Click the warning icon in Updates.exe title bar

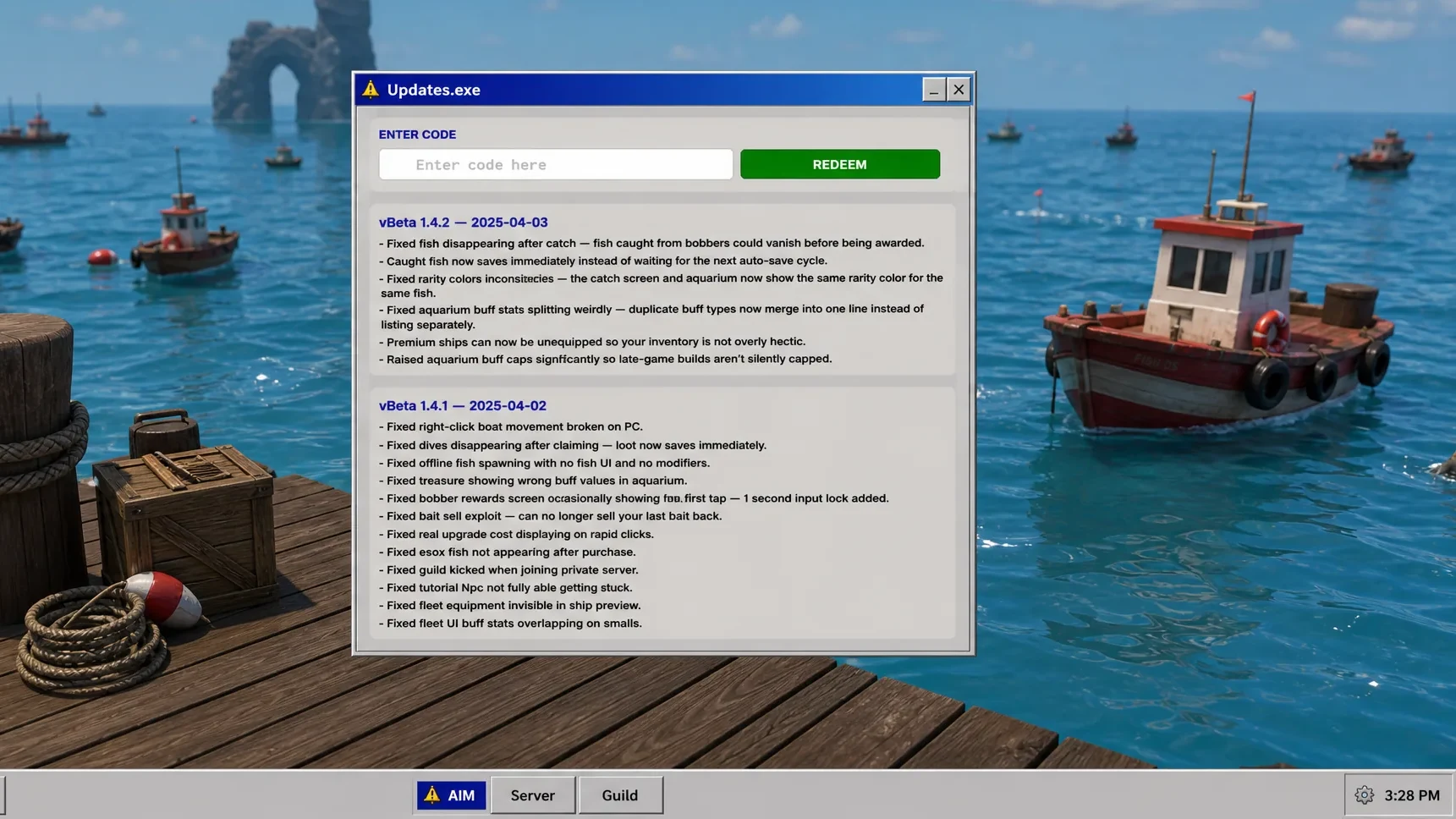371,89
